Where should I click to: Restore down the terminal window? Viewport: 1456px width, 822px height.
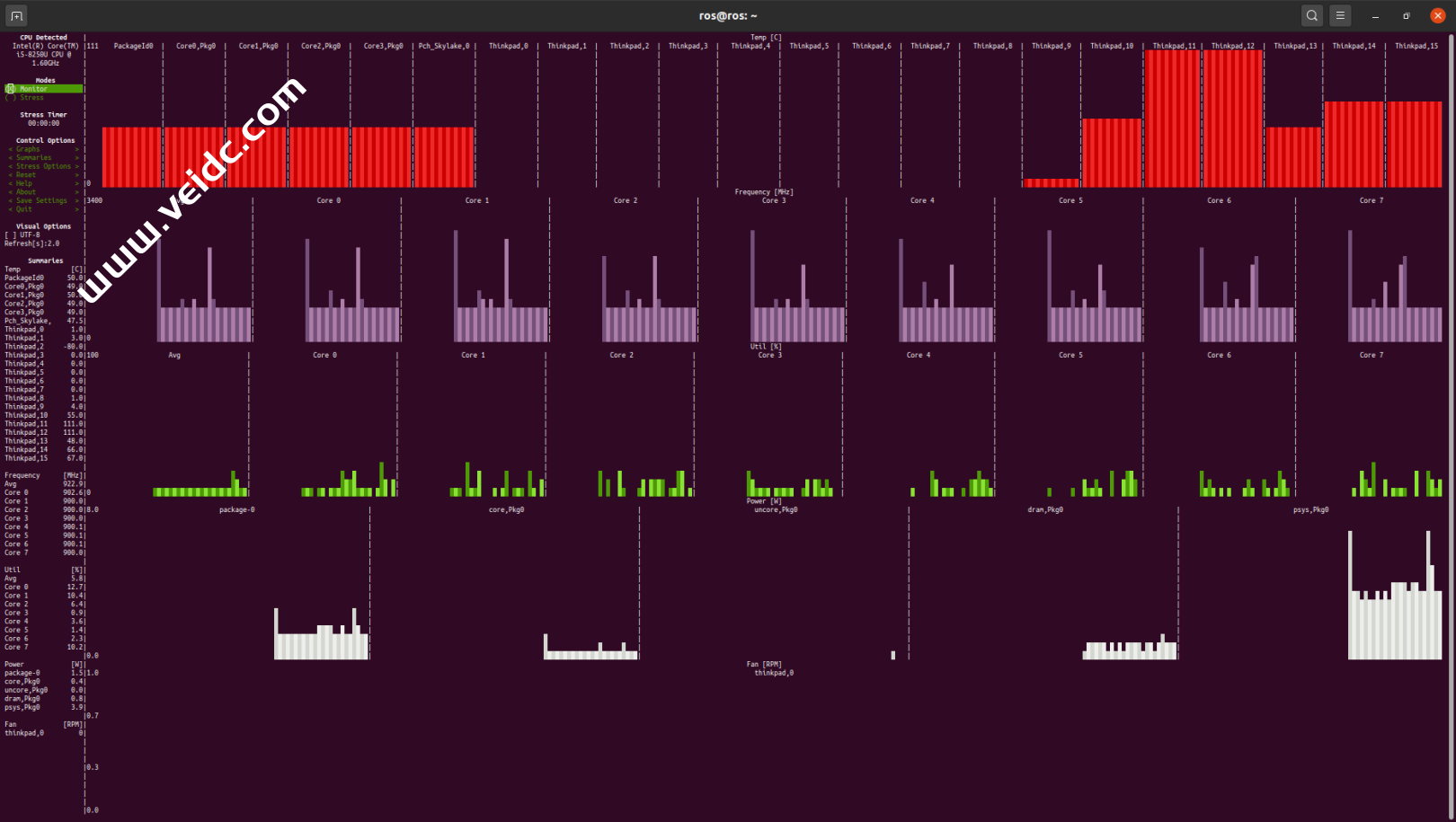(1407, 16)
